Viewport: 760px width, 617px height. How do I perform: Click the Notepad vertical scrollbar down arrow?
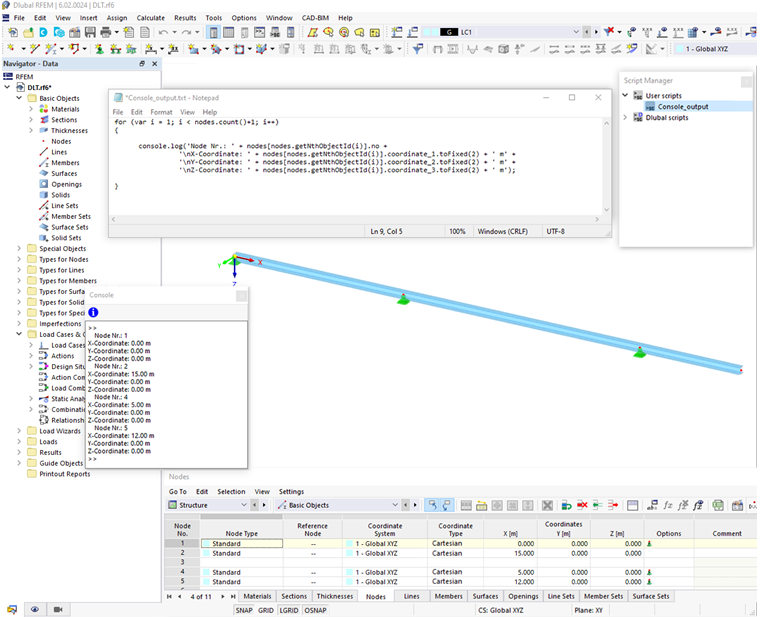click(x=606, y=210)
